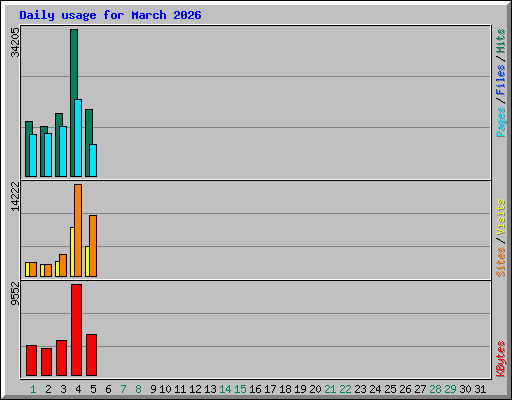The width and height of the screenshot is (512, 400).
Task: Click the cyan pages bar for day 4
Action: click(x=78, y=138)
